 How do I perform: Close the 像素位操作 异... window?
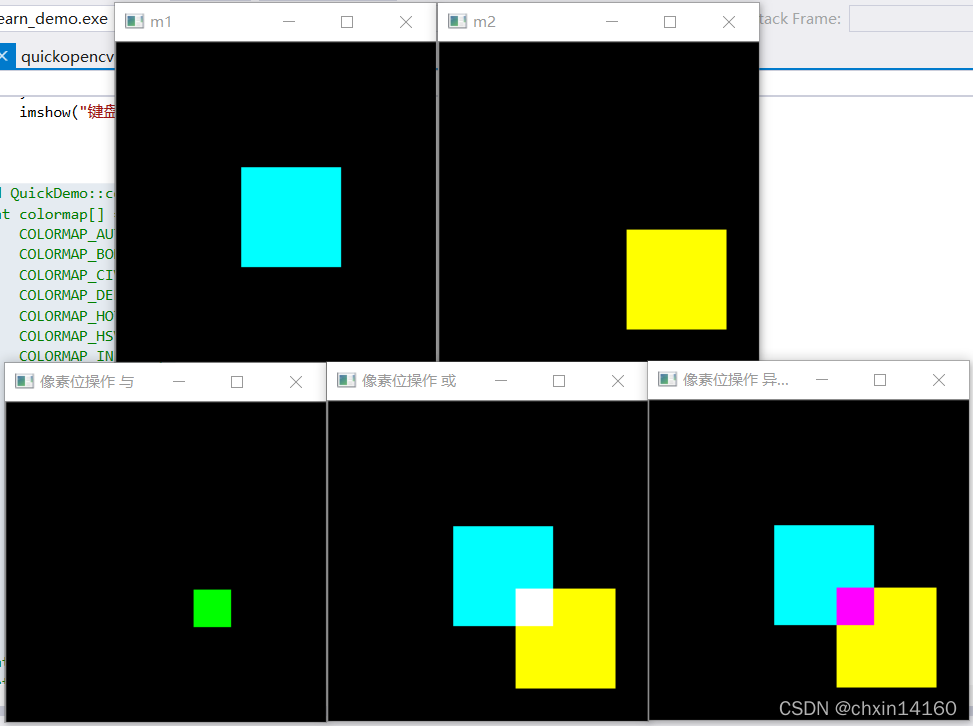[x=939, y=380]
